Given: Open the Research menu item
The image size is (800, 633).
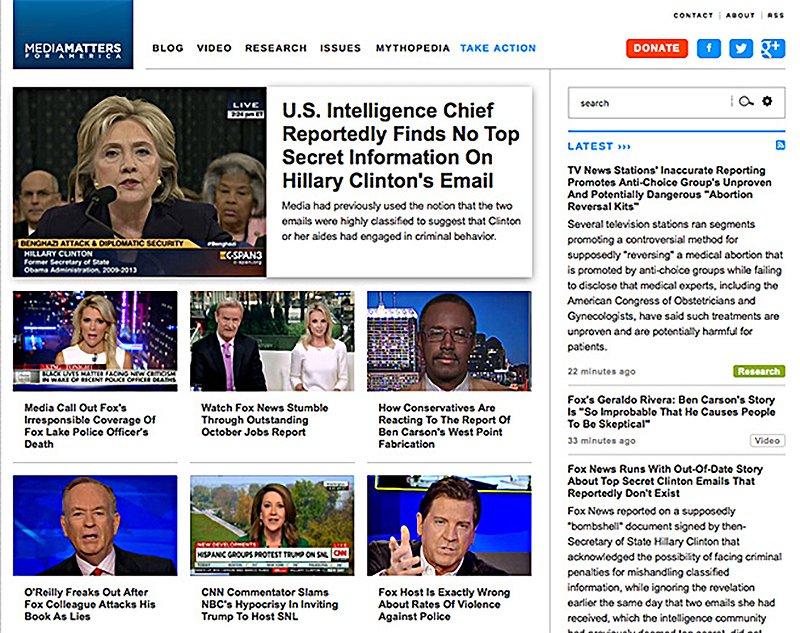Looking at the screenshot, I should coord(276,48).
